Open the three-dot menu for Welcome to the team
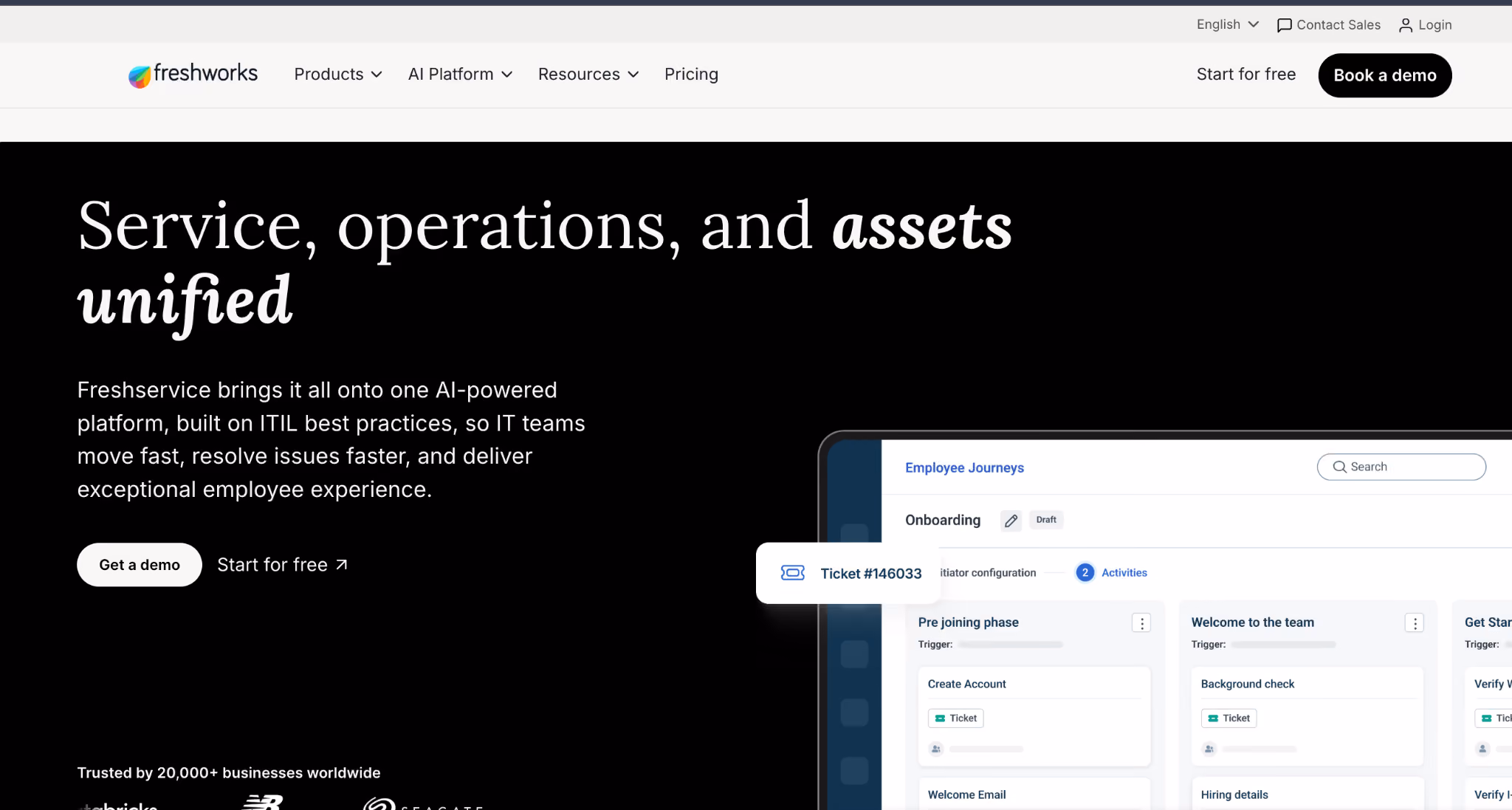1512x810 pixels. [x=1415, y=623]
